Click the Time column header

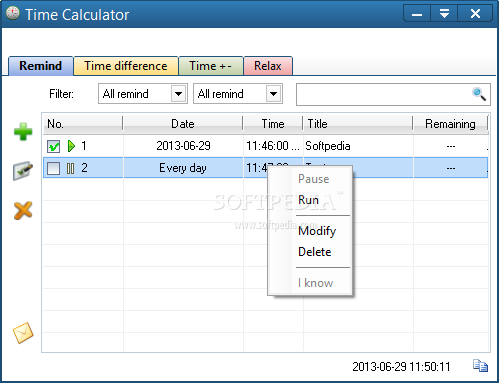pos(273,124)
